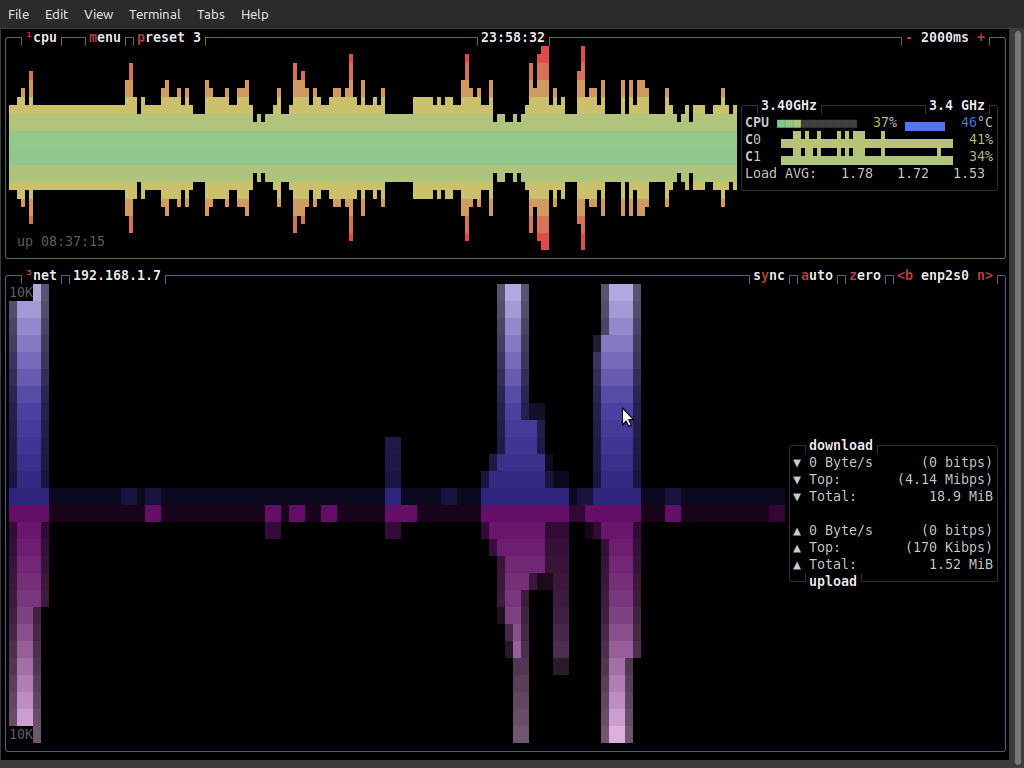This screenshot has width=1024, height=768.
Task: Click the 37% CPU usage value
Action: [885, 123]
